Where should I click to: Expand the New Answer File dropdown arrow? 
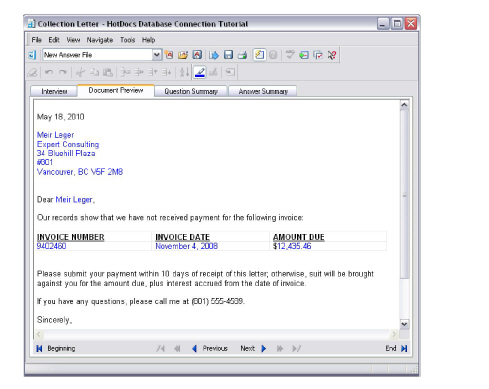pyautogui.click(x=156, y=55)
